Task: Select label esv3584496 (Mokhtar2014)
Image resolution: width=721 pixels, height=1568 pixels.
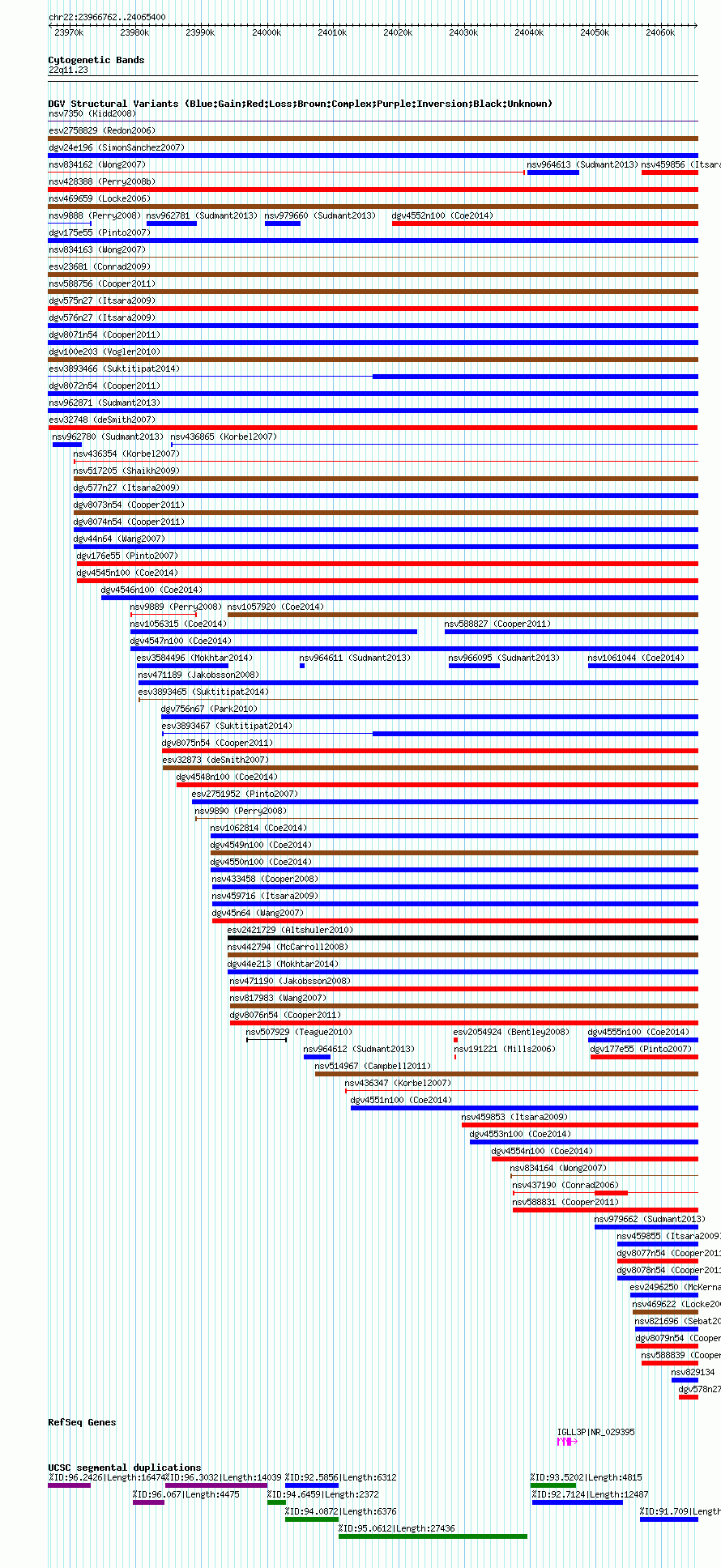Action: (194, 658)
